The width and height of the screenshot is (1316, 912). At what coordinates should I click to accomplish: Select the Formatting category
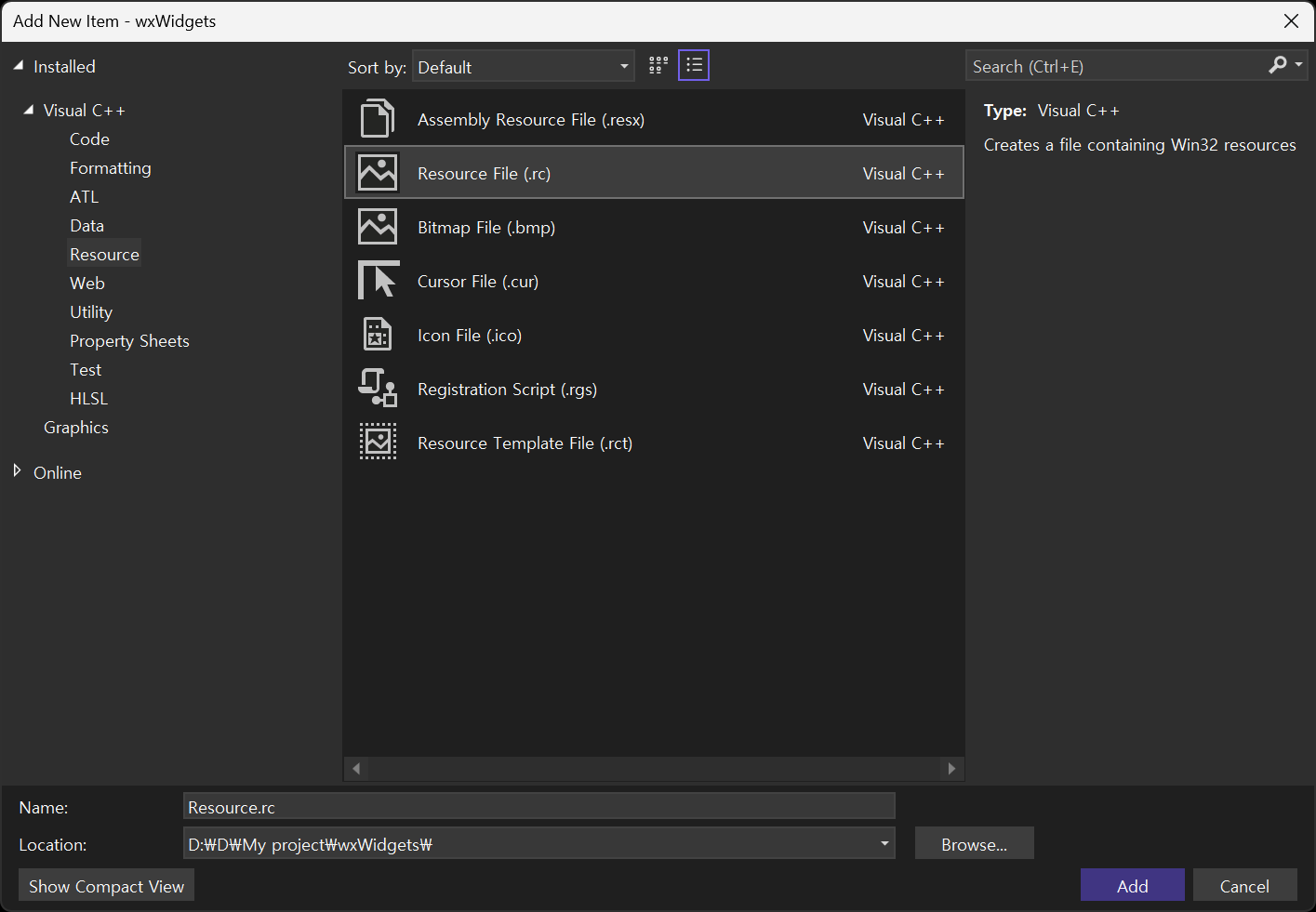coord(110,168)
